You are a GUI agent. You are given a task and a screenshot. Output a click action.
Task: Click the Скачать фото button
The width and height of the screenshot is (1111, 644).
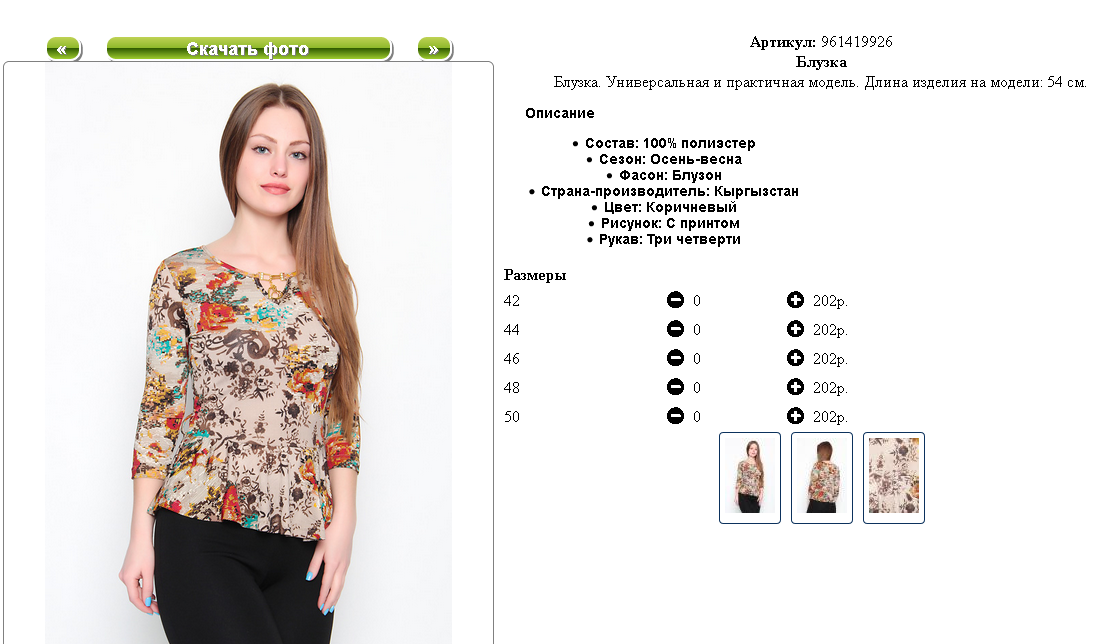tap(249, 49)
